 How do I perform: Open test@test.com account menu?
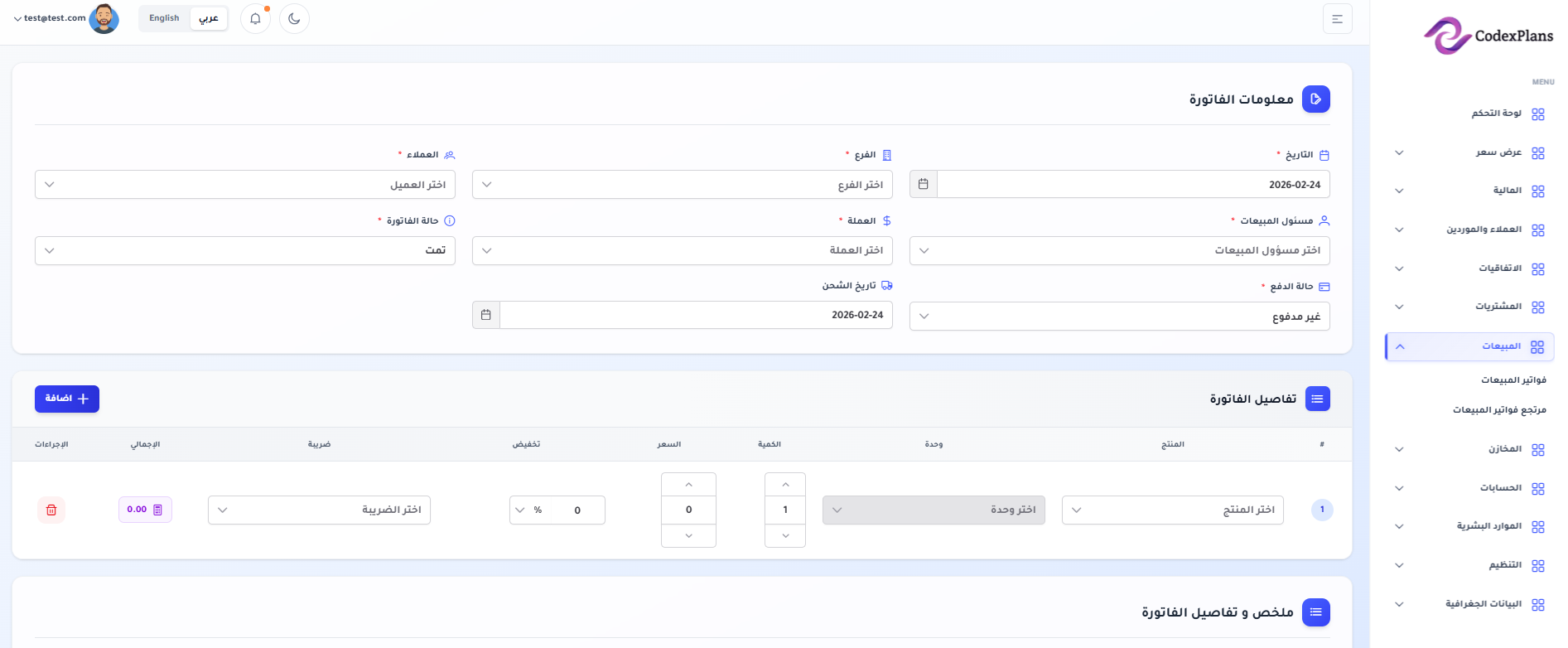(50, 18)
